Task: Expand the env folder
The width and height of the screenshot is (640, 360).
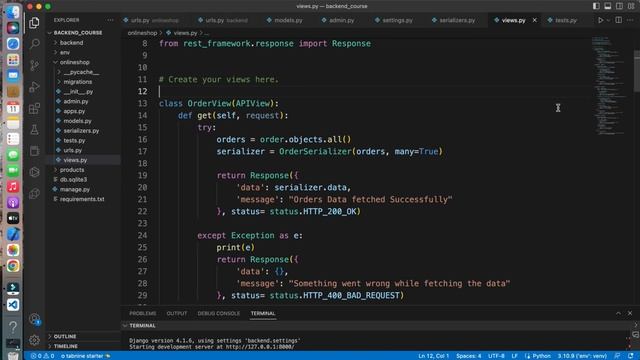Action: (64, 52)
